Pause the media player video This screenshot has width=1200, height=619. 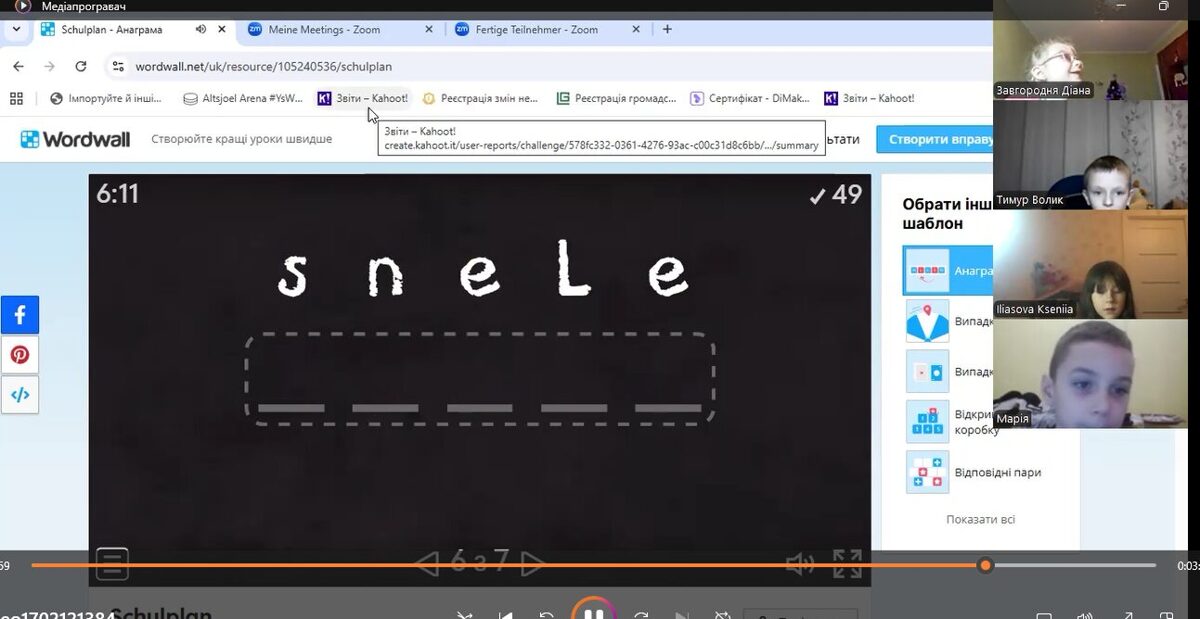pyautogui.click(x=593, y=612)
